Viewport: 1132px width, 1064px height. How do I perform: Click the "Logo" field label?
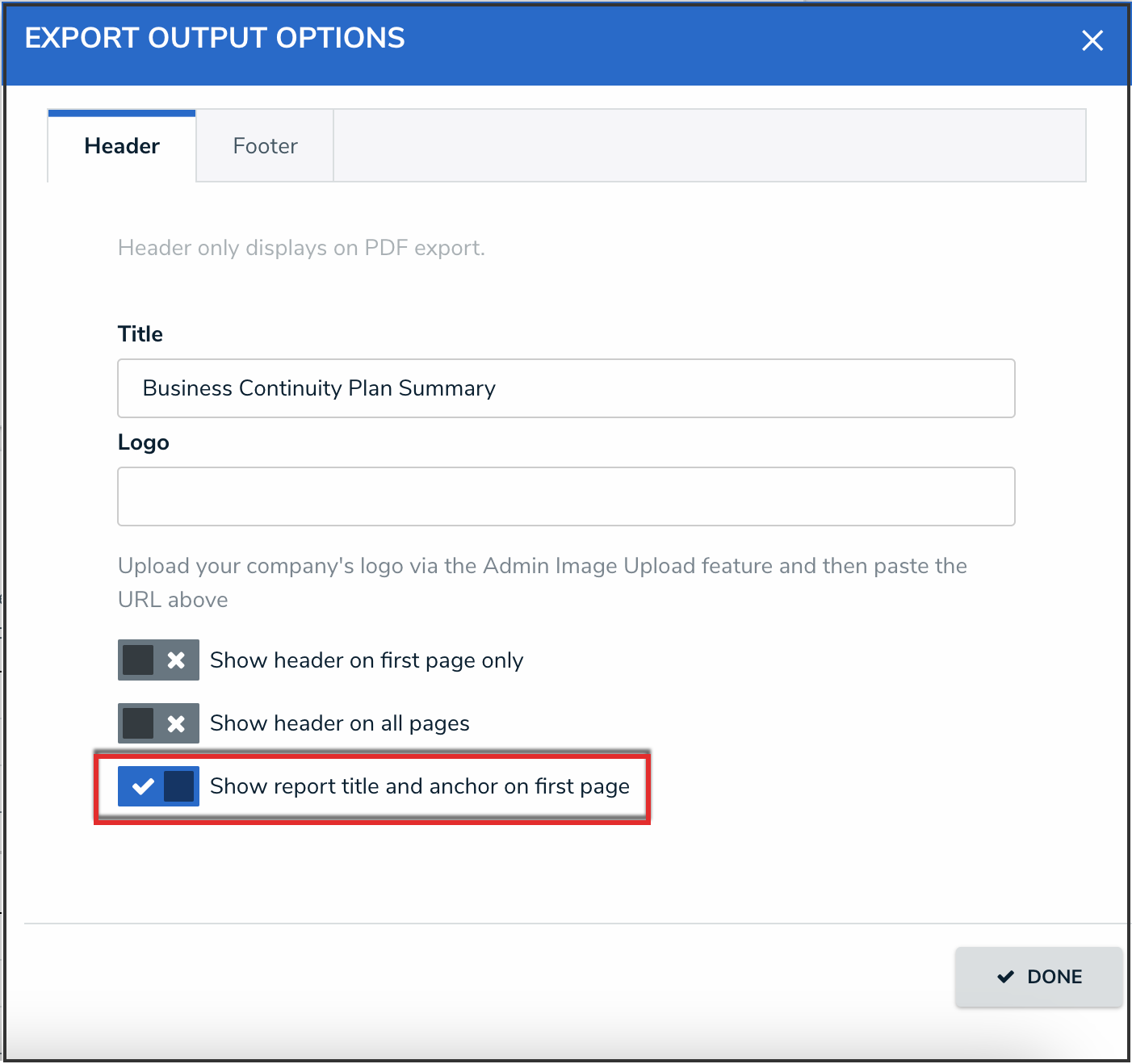pos(144,442)
